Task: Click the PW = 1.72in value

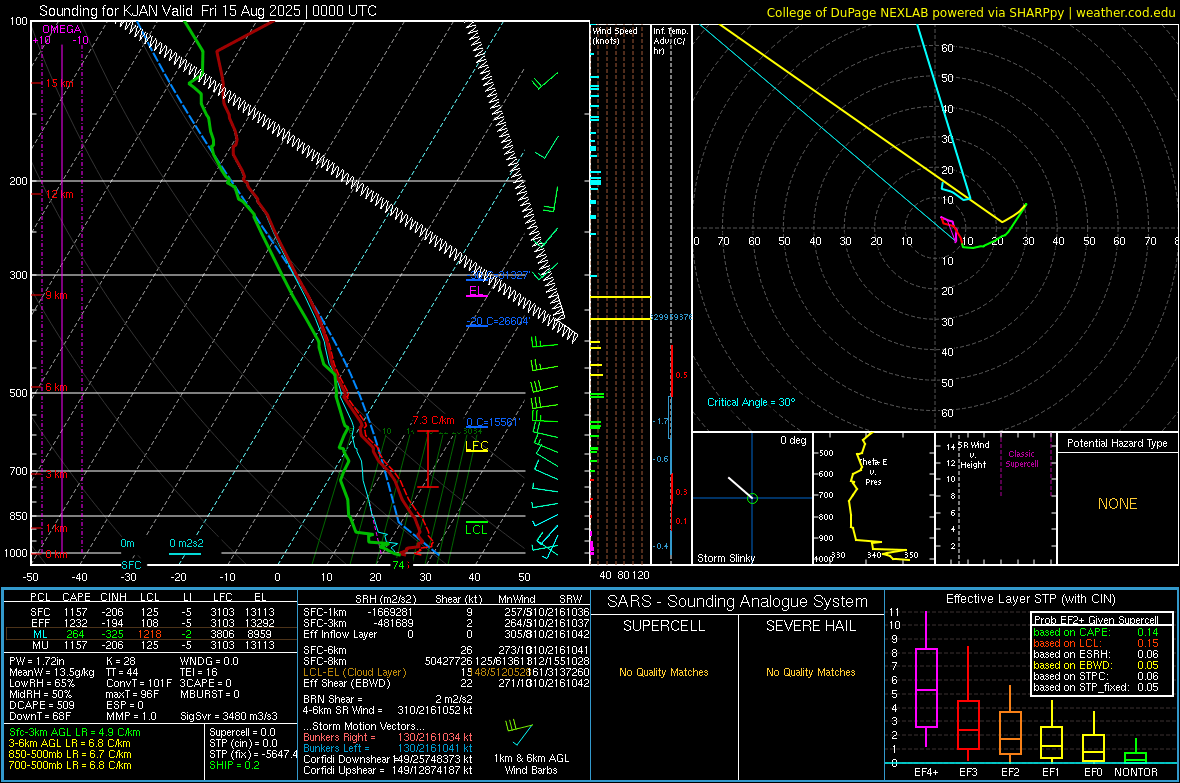Action: tap(38, 661)
